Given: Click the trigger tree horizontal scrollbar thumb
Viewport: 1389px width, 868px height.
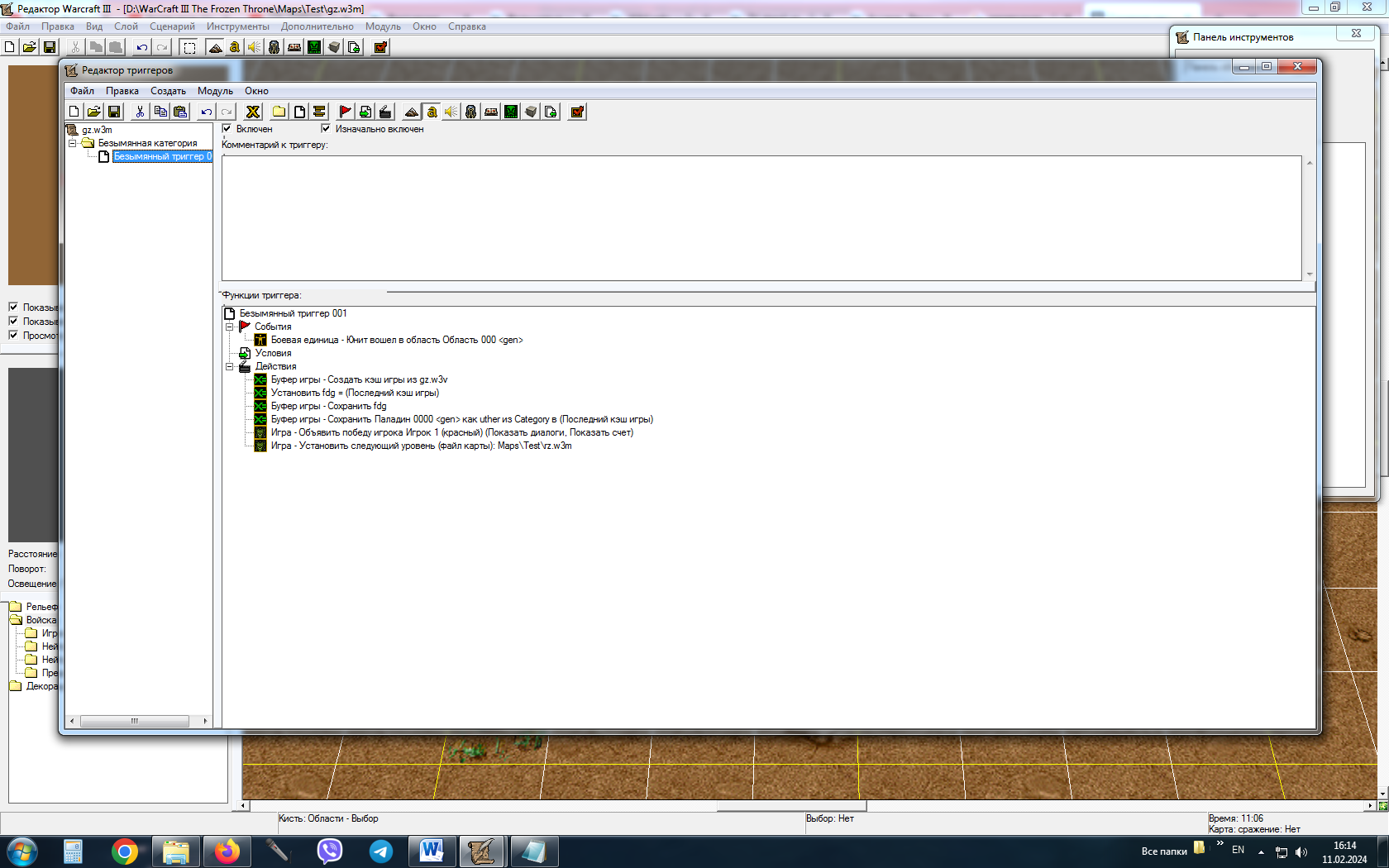Looking at the screenshot, I should (x=134, y=721).
